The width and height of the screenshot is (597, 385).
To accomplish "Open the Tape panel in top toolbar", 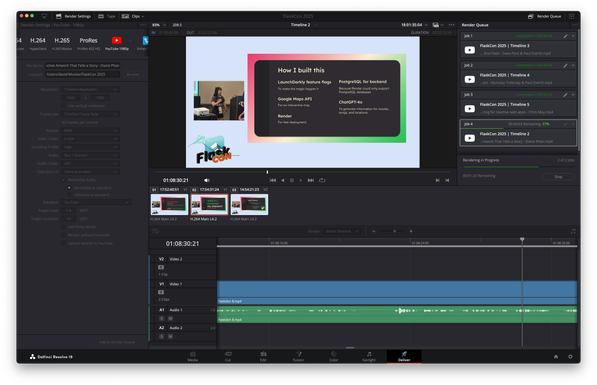I will tap(107, 16).
